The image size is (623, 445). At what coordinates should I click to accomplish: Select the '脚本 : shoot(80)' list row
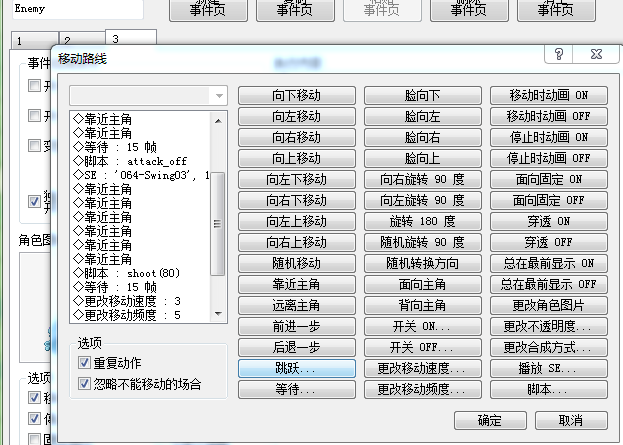140,273
